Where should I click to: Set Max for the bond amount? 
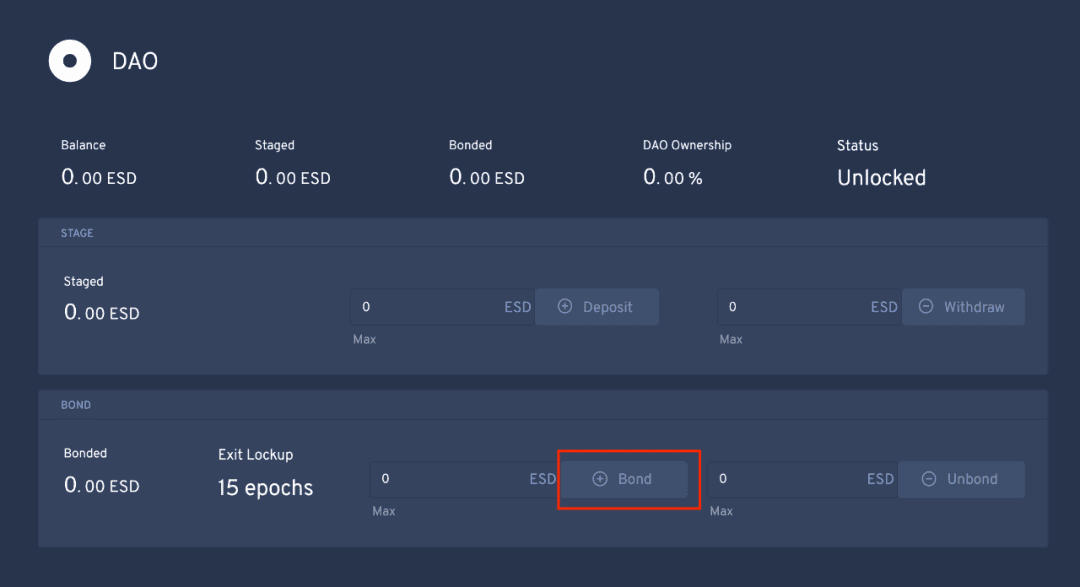tap(384, 511)
